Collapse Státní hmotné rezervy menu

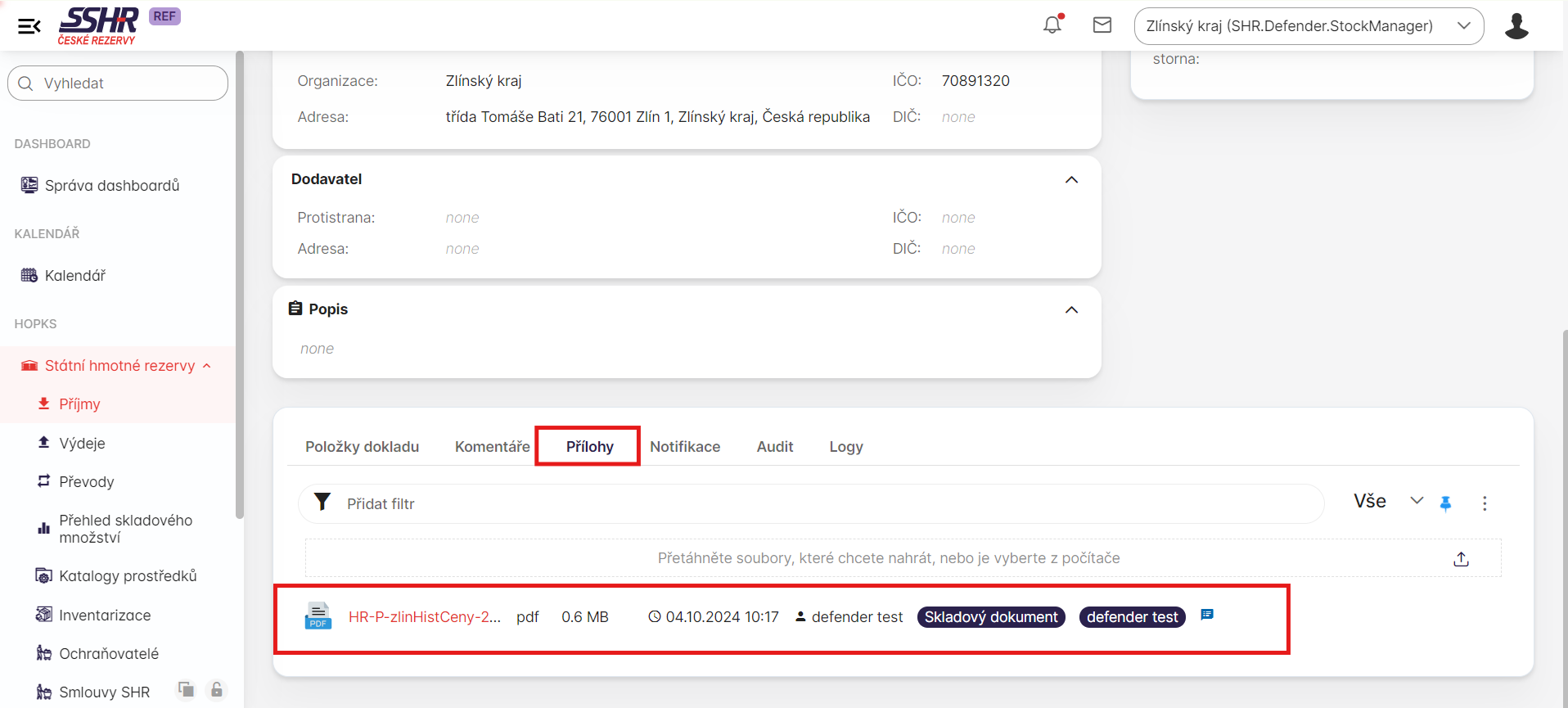tap(207, 366)
